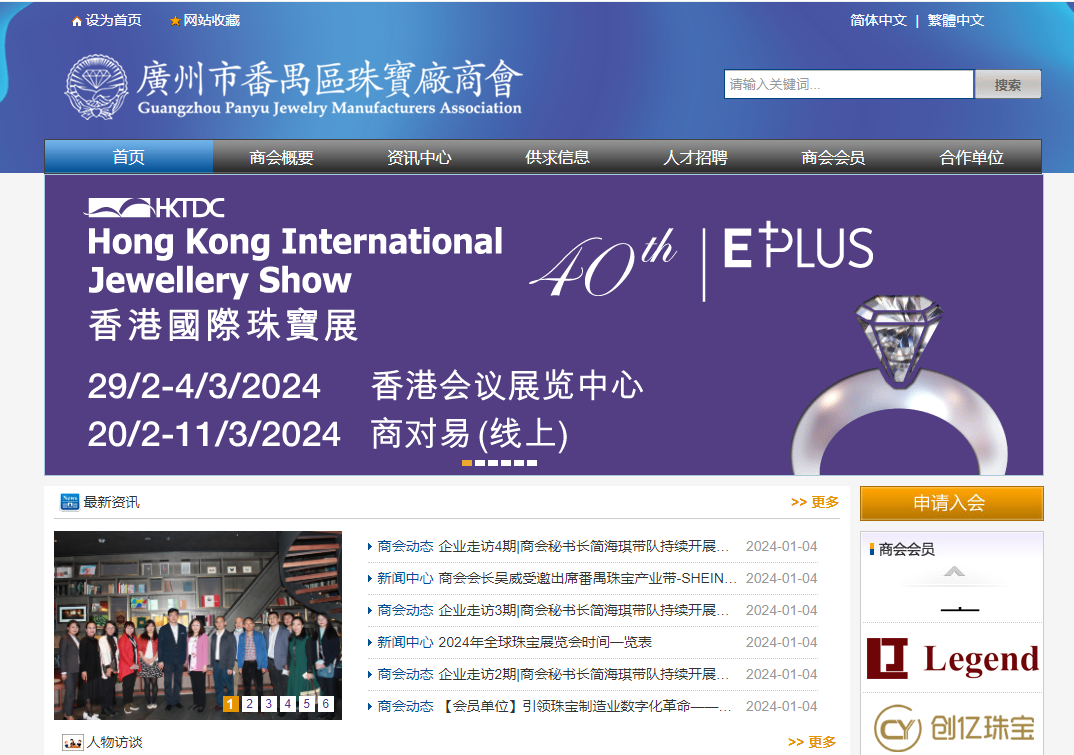Show news photo slide 4
The height and width of the screenshot is (755, 1074).
(x=288, y=704)
